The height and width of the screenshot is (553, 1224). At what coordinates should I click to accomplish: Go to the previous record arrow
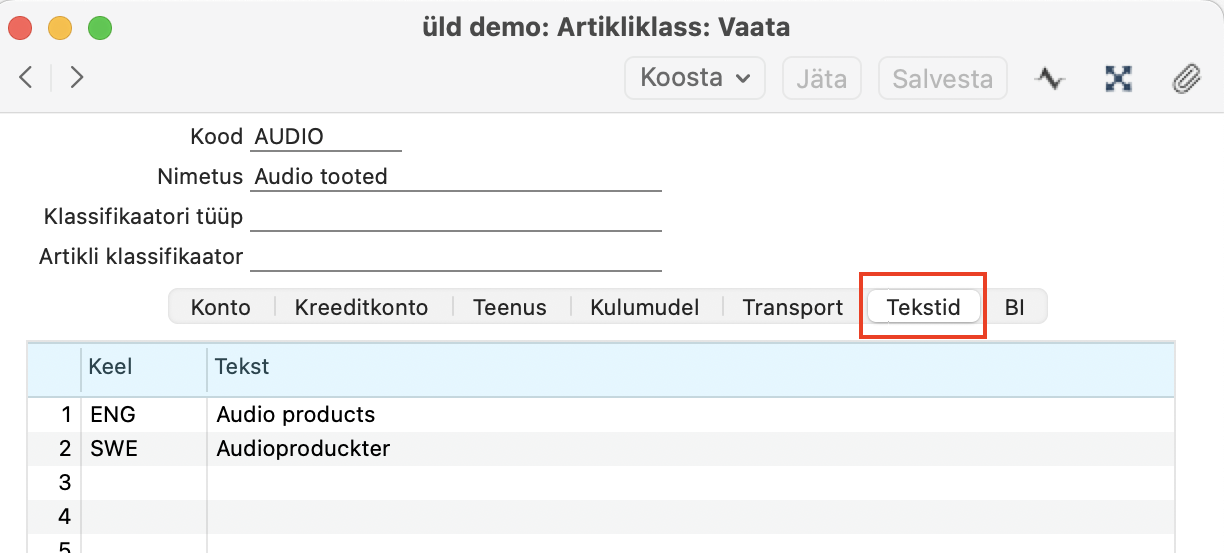(27, 78)
